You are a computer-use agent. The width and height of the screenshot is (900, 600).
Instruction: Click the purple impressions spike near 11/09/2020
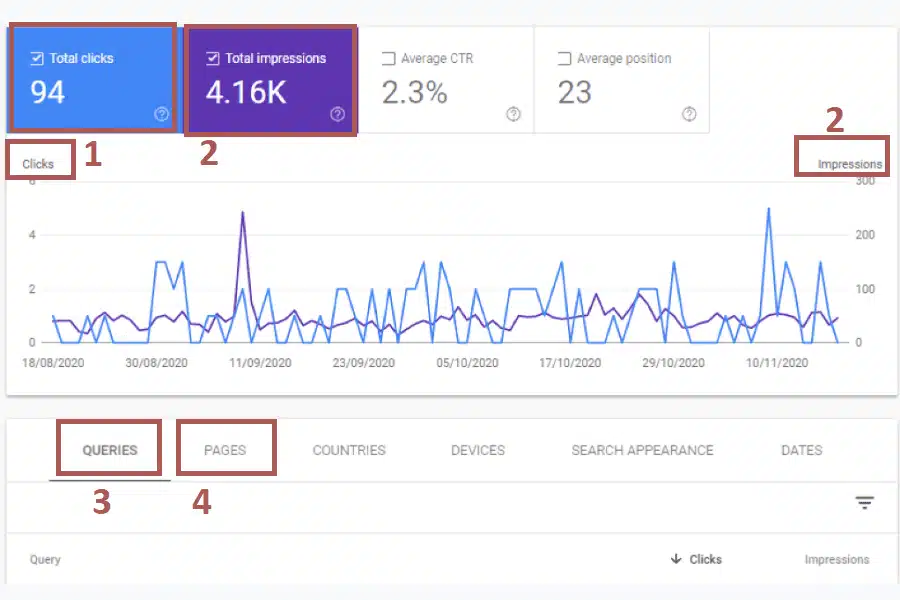tap(242, 213)
